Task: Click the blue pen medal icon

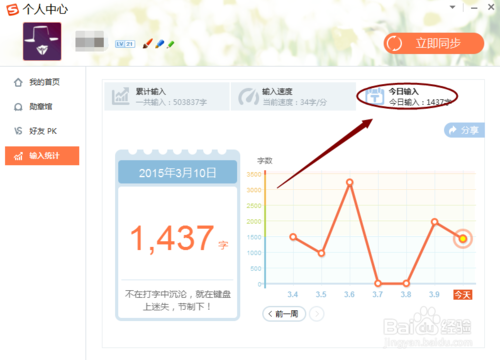Action: 160,44
